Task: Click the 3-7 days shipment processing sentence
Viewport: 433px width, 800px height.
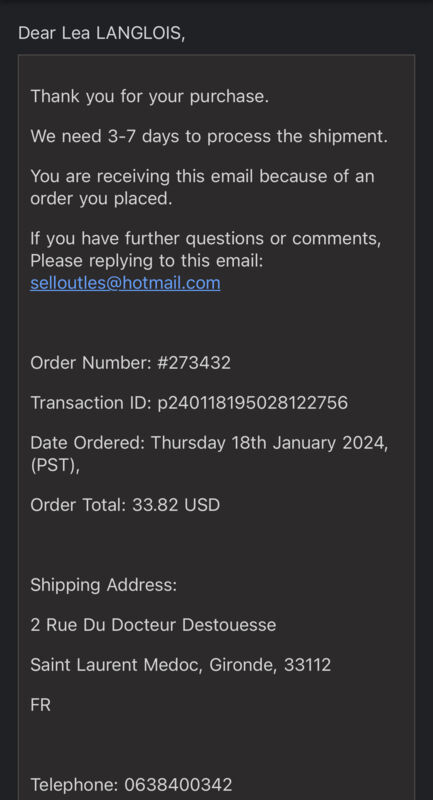Action: pyautogui.click(x=209, y=136)
